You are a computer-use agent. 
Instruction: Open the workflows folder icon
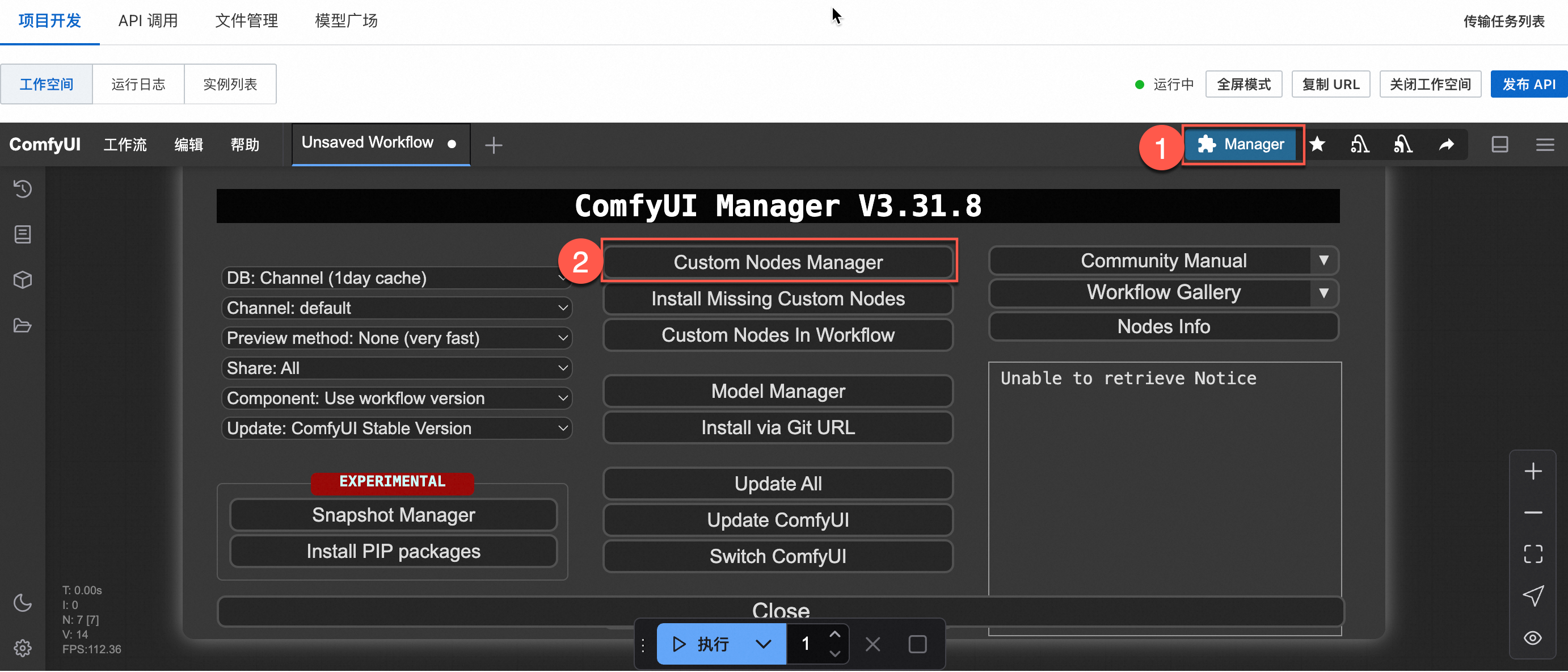click(23, 325)
